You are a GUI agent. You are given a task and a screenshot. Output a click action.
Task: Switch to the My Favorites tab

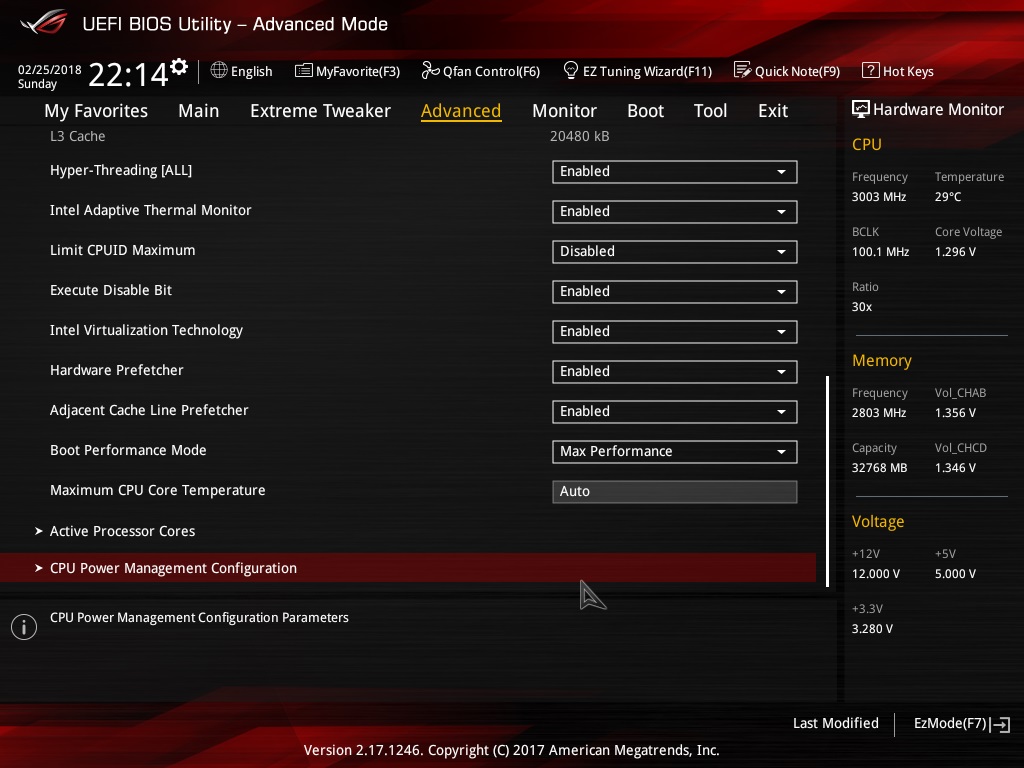(x=96, y=111)
